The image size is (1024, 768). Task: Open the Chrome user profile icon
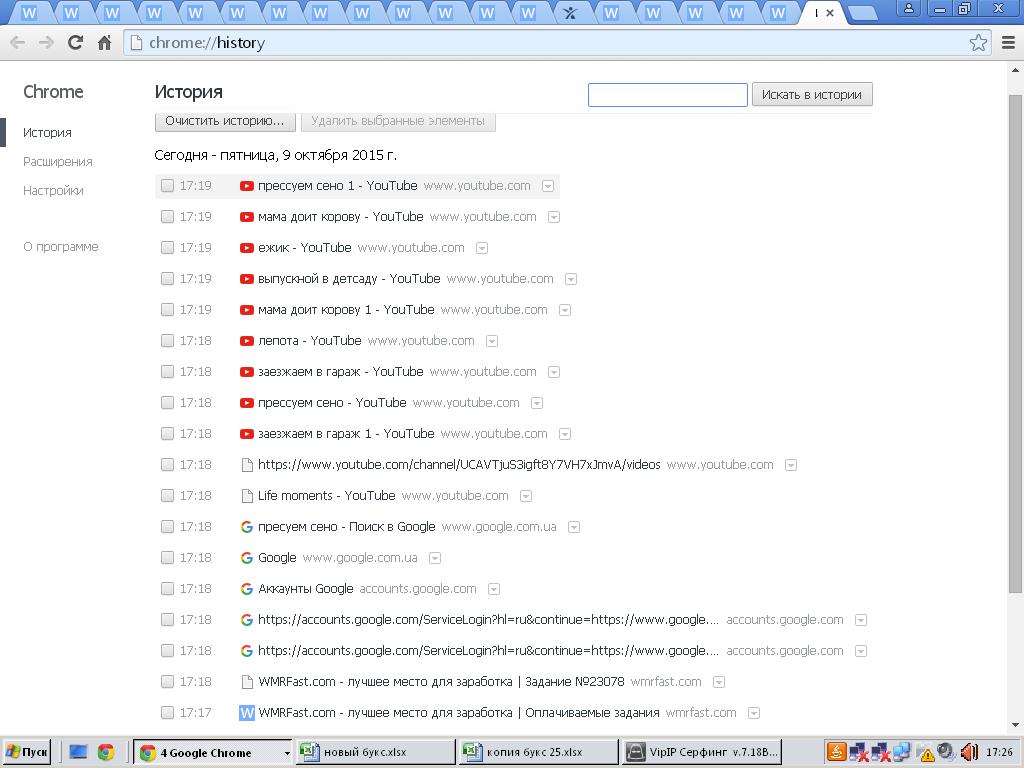point(908,8)
